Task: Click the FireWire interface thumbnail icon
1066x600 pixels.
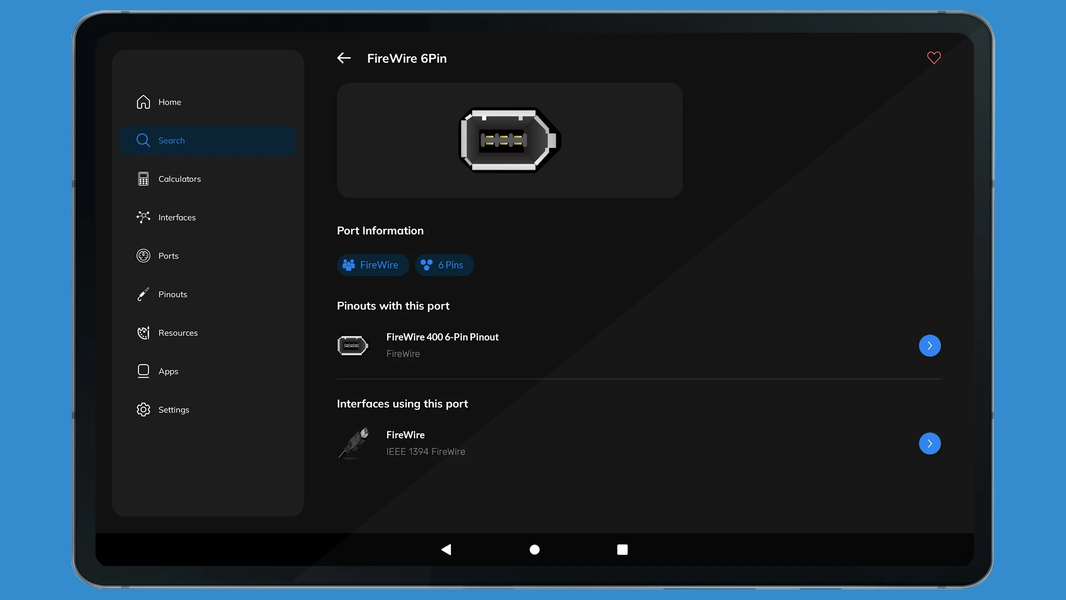Action: (352, 443)
